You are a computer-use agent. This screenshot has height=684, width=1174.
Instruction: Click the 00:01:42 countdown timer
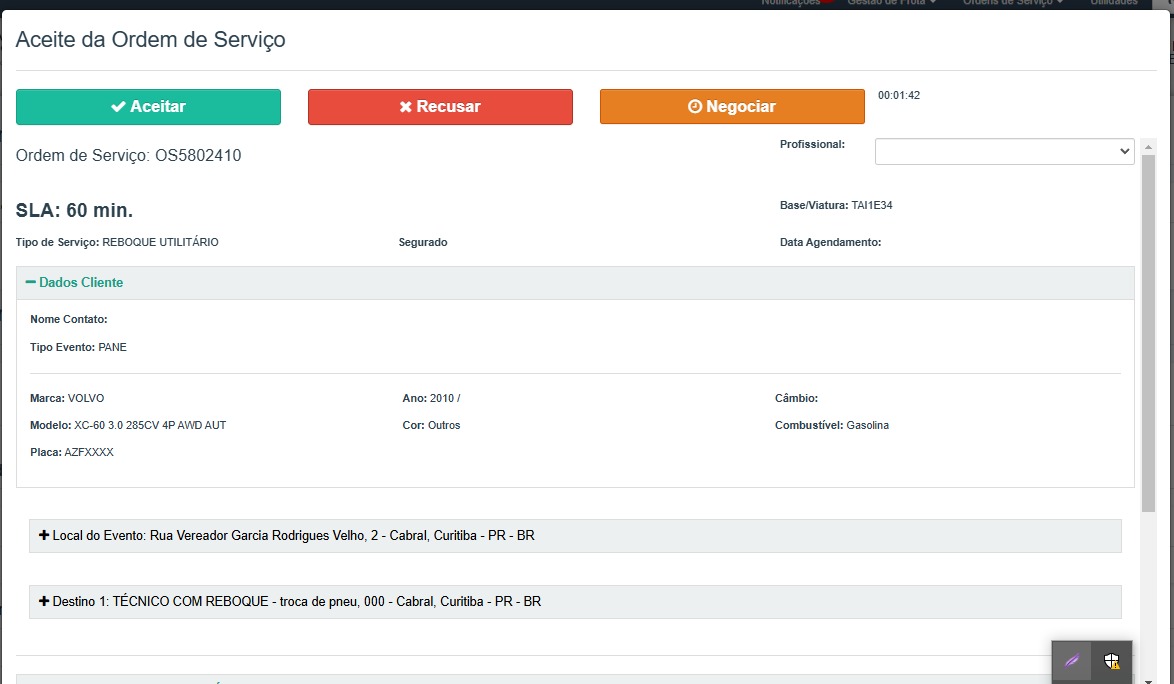898,96
